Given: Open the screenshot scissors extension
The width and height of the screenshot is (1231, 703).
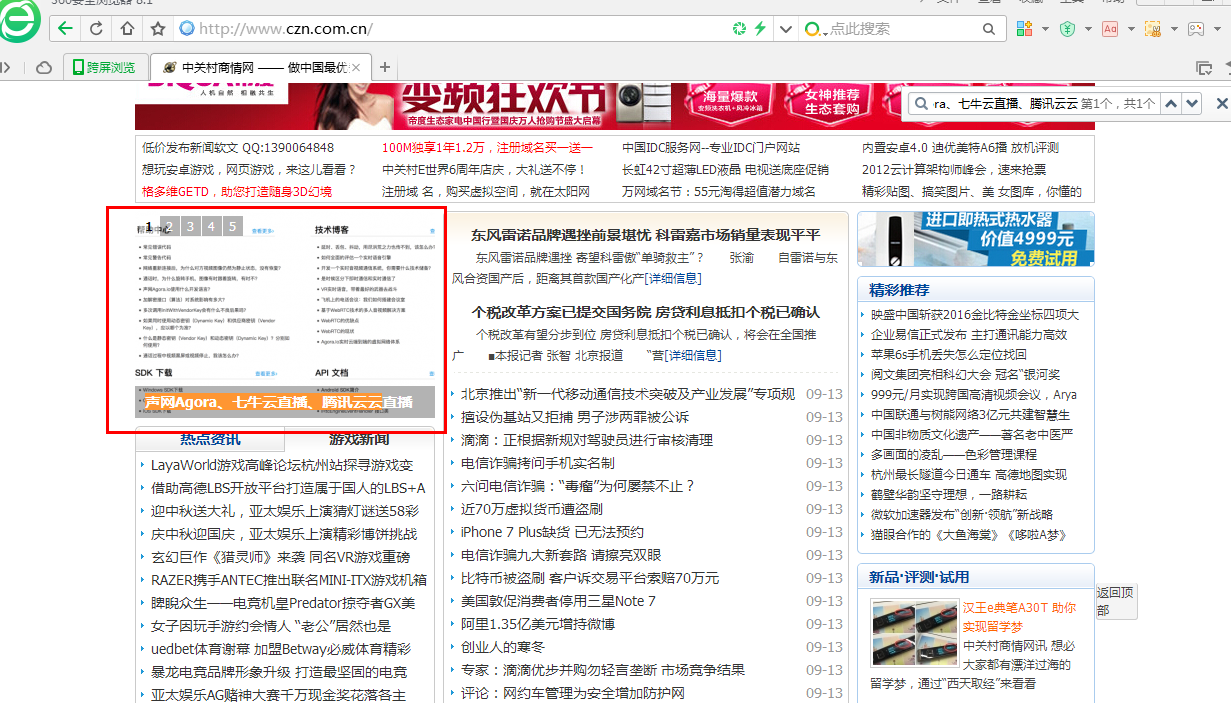Looking at the screenshot, I should [1152, 29].
